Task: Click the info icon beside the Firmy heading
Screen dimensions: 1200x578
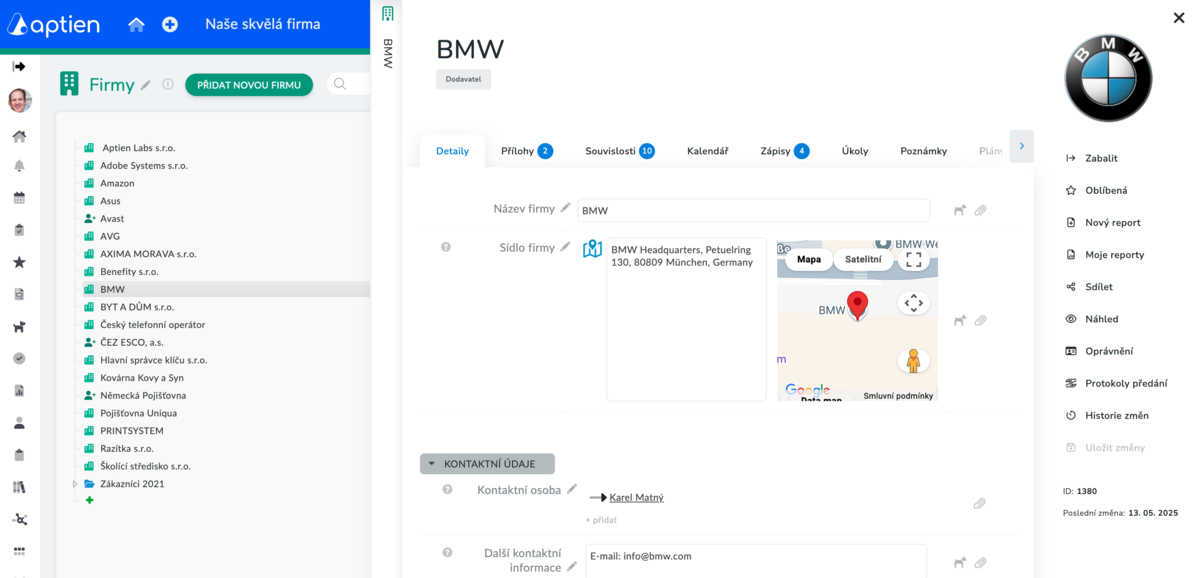Action: tap(168, 85)
